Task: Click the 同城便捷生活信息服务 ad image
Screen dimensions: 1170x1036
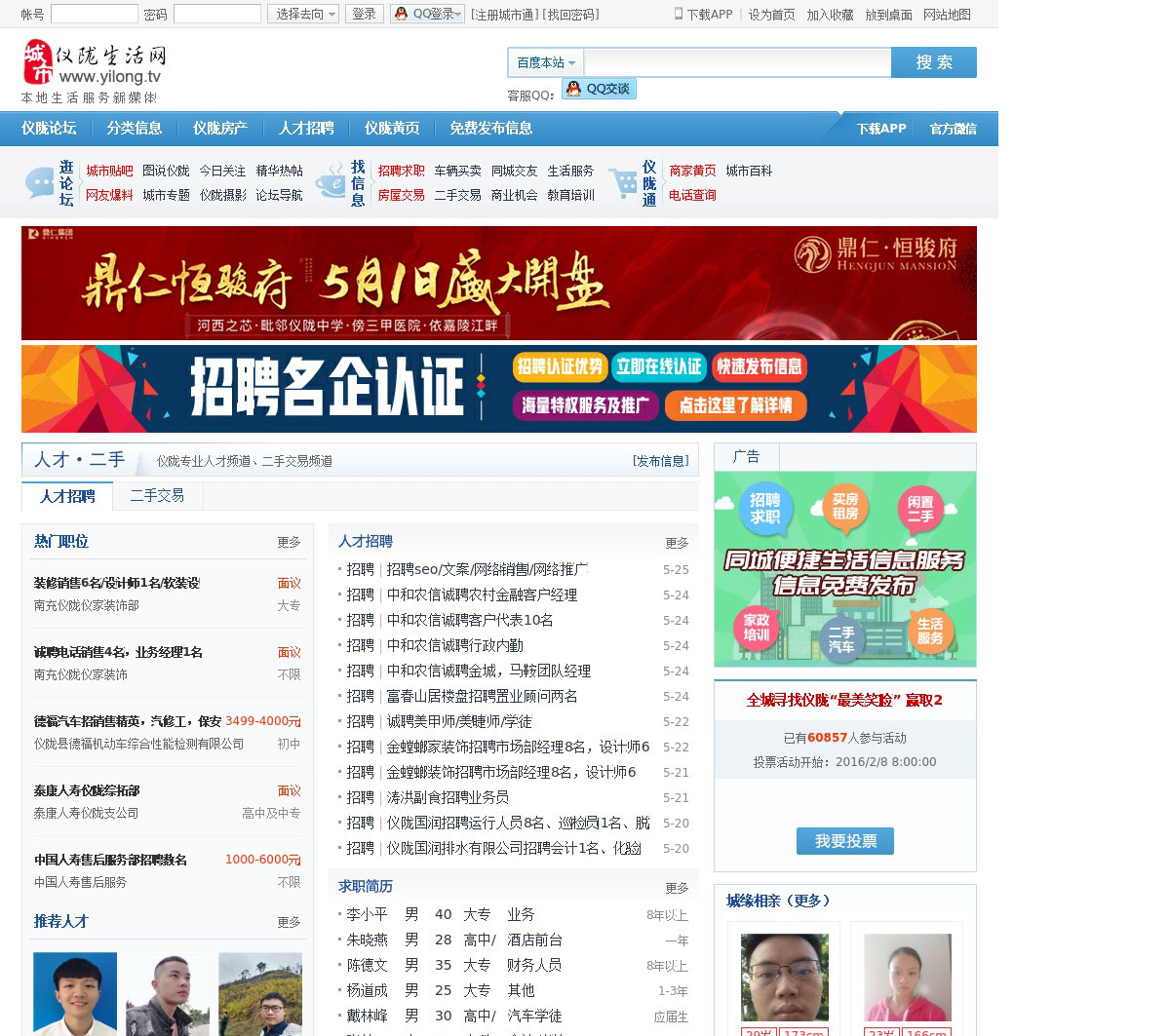Action: click(x=845, y=569)
